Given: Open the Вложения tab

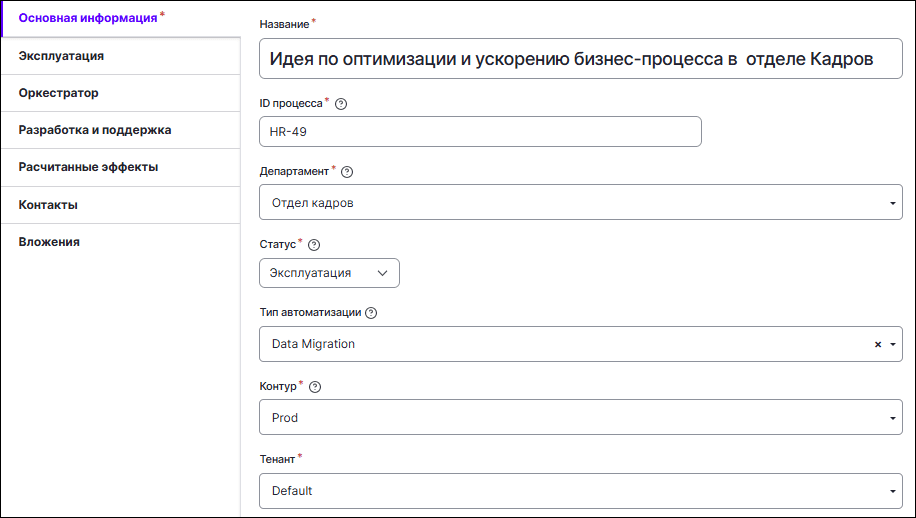Looking at the screenshot, I should tap(49, 242).
